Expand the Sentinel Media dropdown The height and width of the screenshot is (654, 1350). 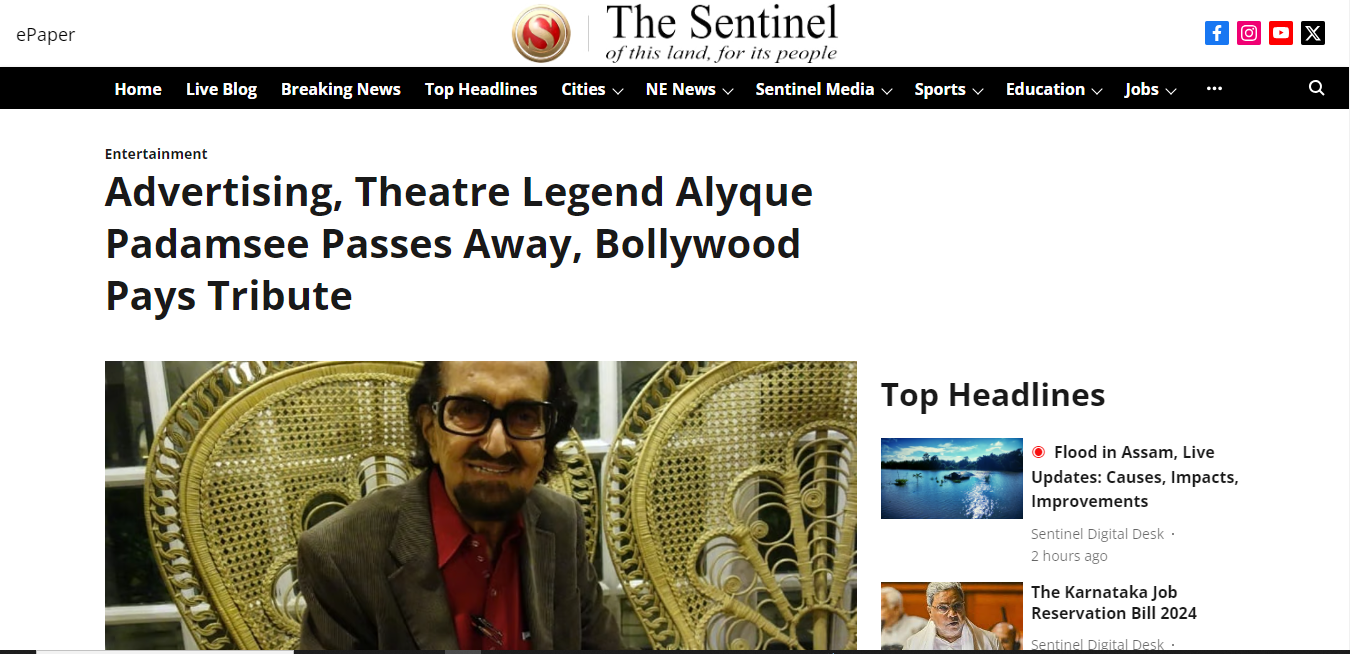823,89
